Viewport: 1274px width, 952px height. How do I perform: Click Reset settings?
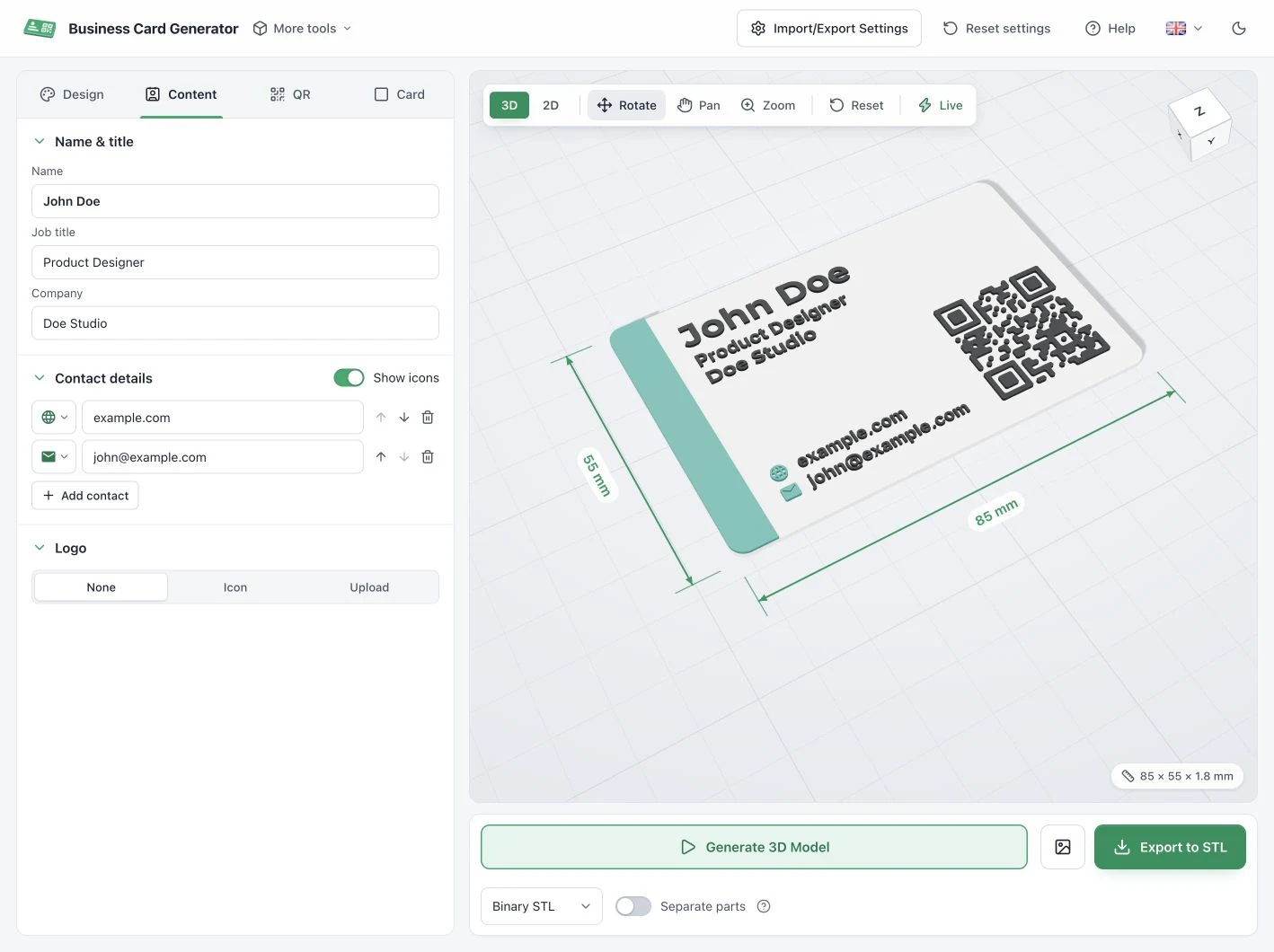996,29
